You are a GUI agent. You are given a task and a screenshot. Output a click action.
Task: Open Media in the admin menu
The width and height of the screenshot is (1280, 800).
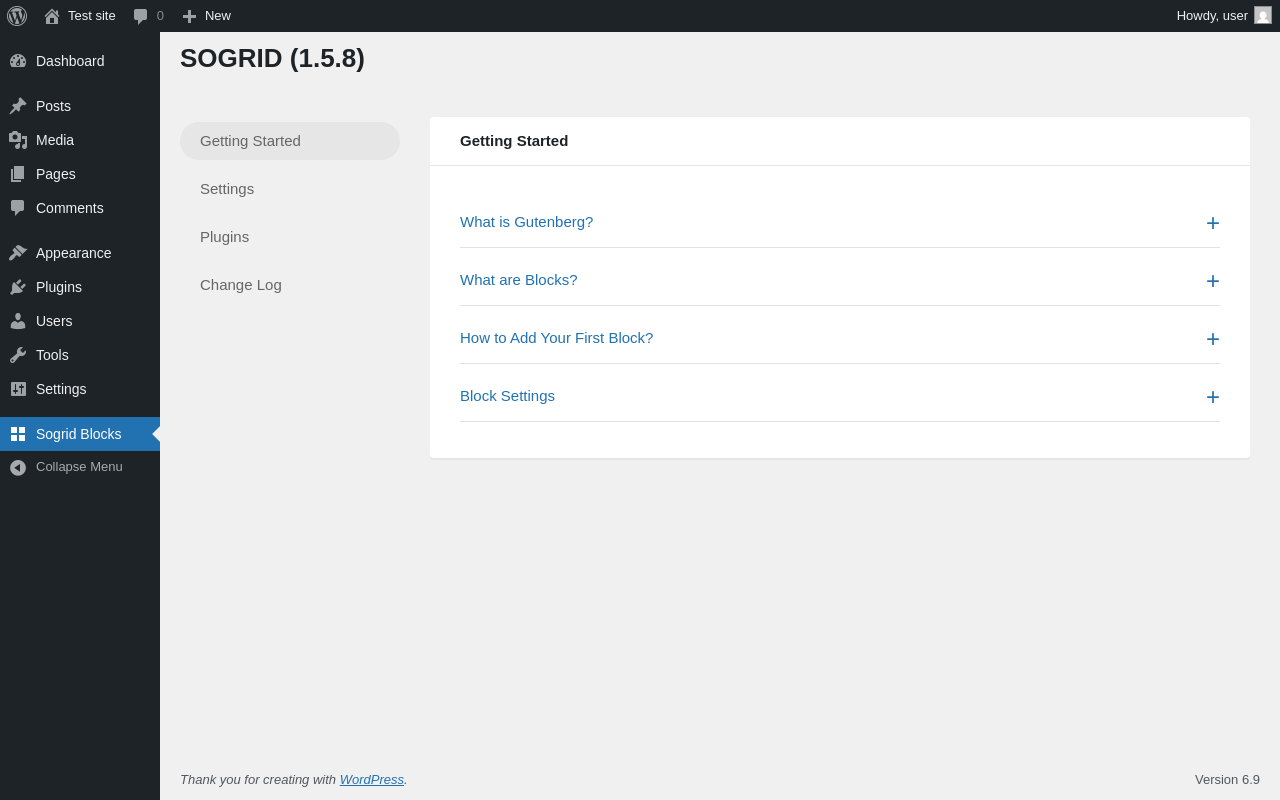click(80, 140)
